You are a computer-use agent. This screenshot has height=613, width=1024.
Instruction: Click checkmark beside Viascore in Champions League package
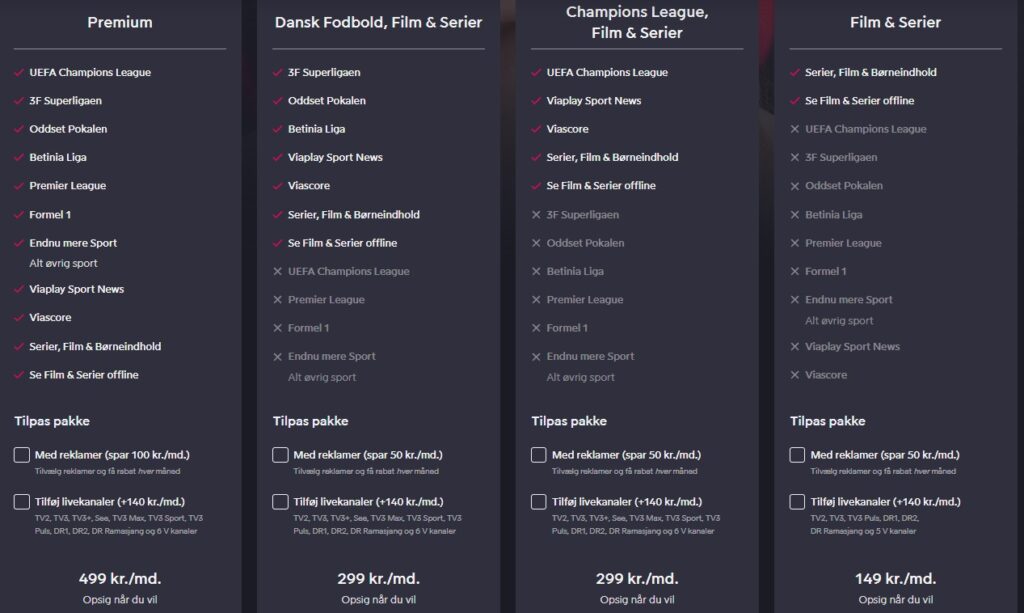click(536, 129)
